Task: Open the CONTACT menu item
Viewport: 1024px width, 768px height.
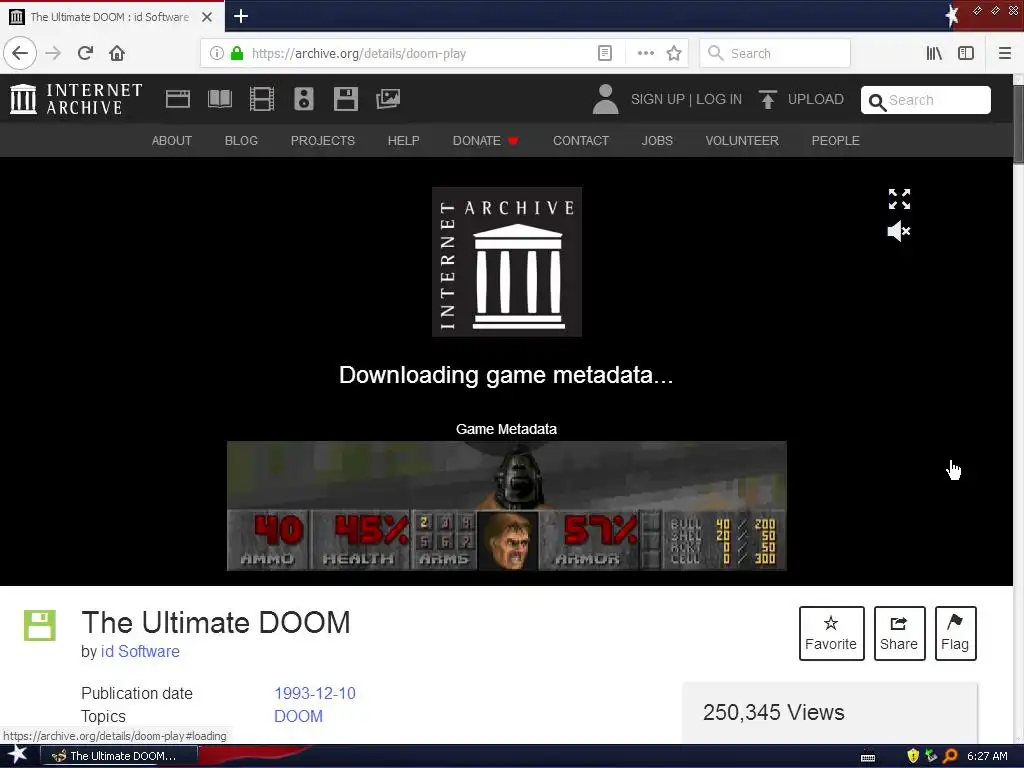Action: (581, 140)
